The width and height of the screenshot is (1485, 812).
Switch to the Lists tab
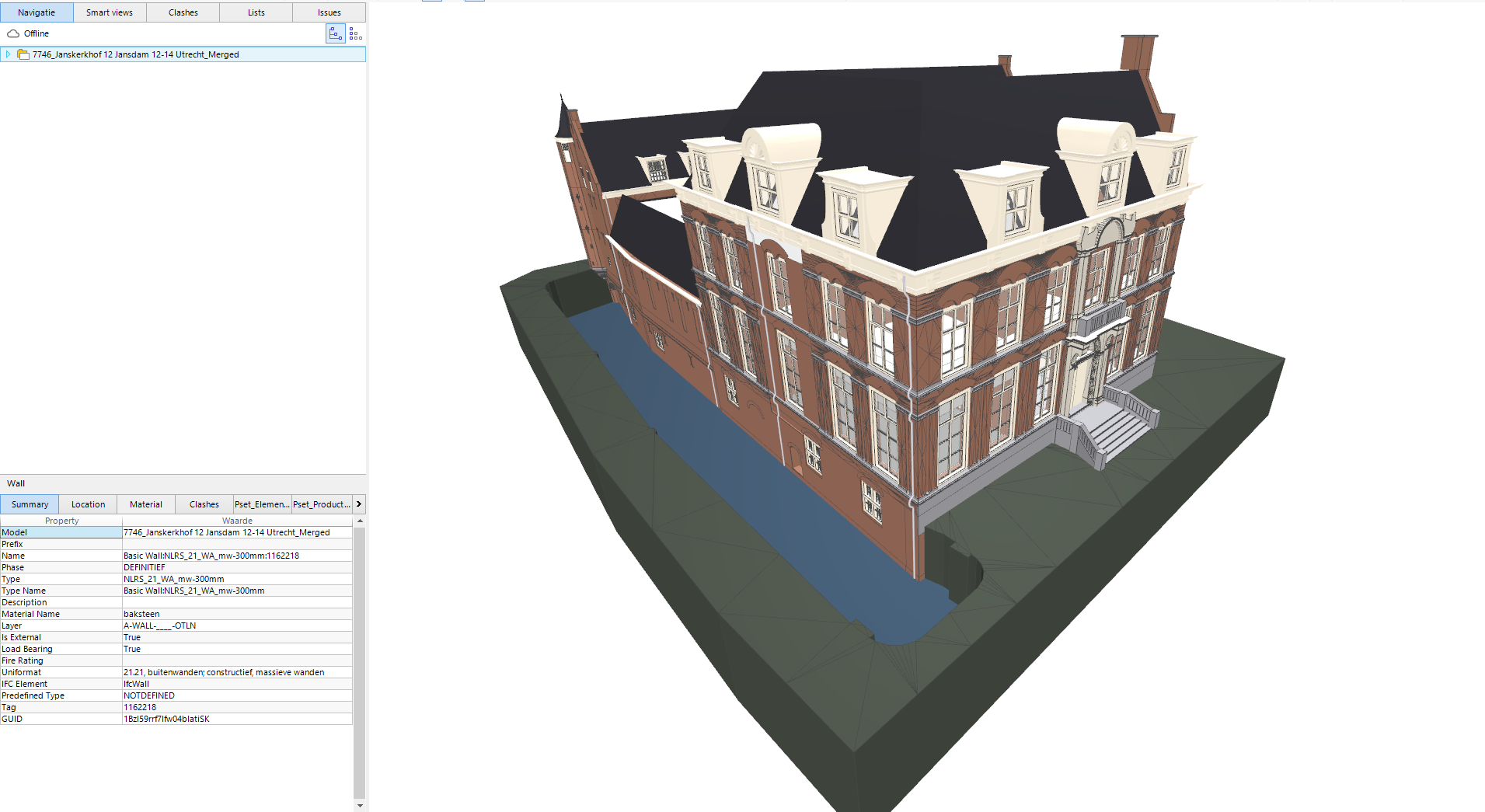[256, 12]
